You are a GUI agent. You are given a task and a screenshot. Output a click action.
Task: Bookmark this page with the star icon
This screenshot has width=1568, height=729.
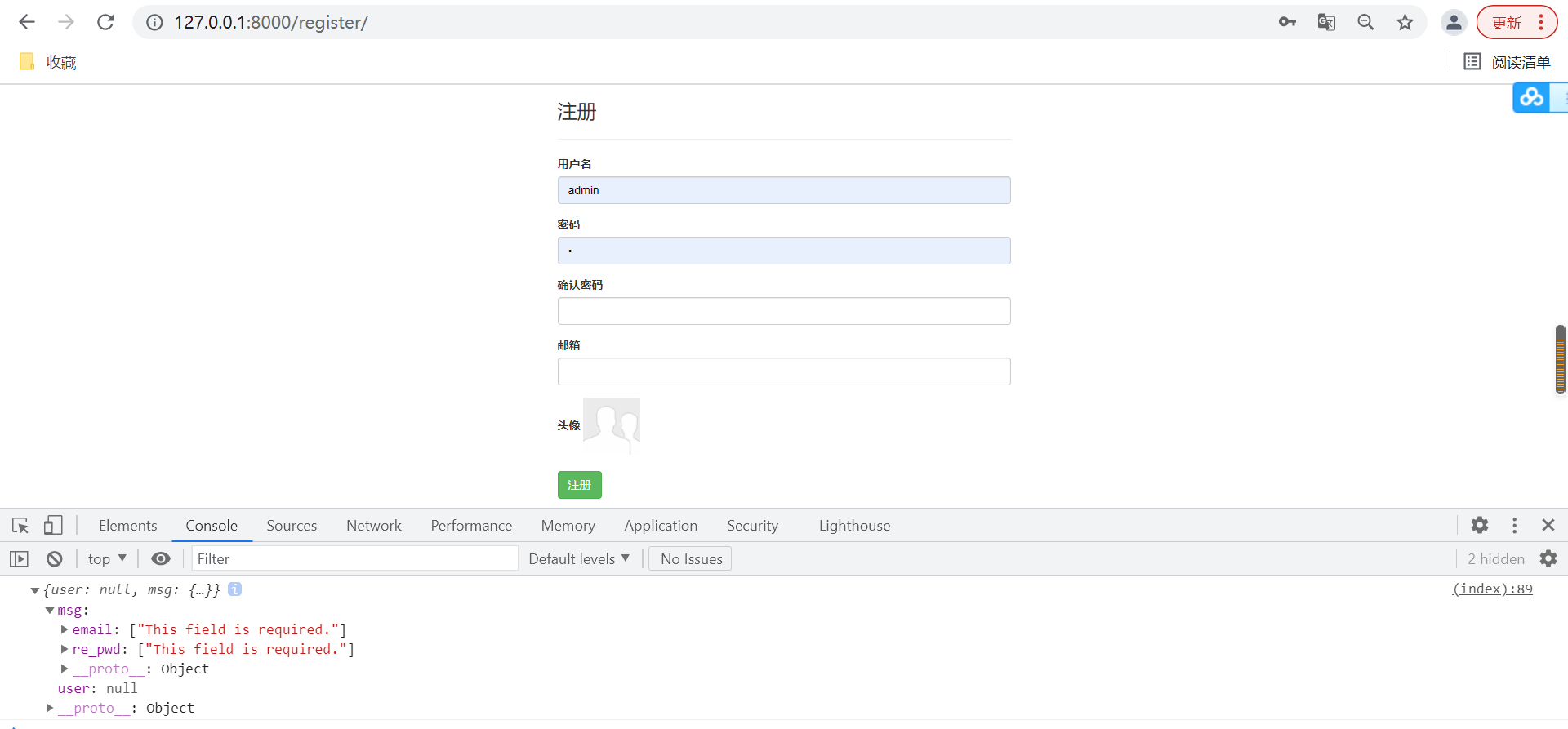pos(1405,22)
